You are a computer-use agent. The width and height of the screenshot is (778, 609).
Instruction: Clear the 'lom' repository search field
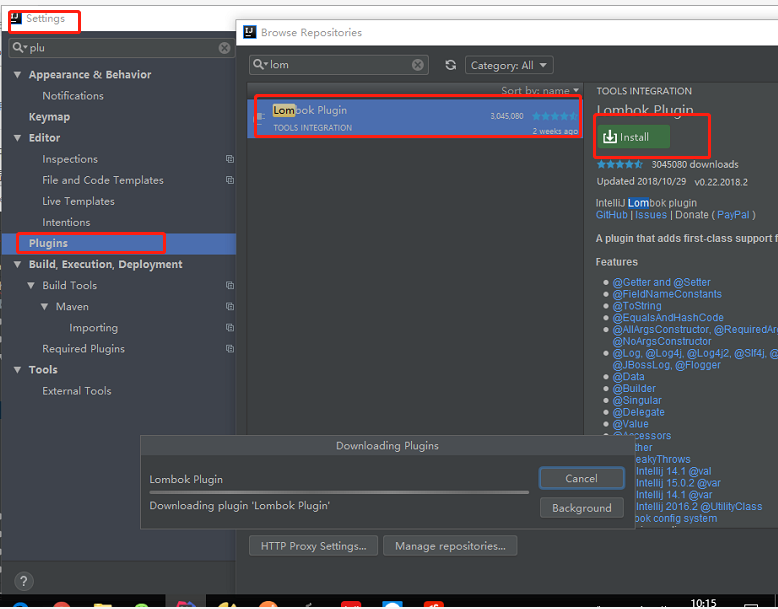click(418, 65)
